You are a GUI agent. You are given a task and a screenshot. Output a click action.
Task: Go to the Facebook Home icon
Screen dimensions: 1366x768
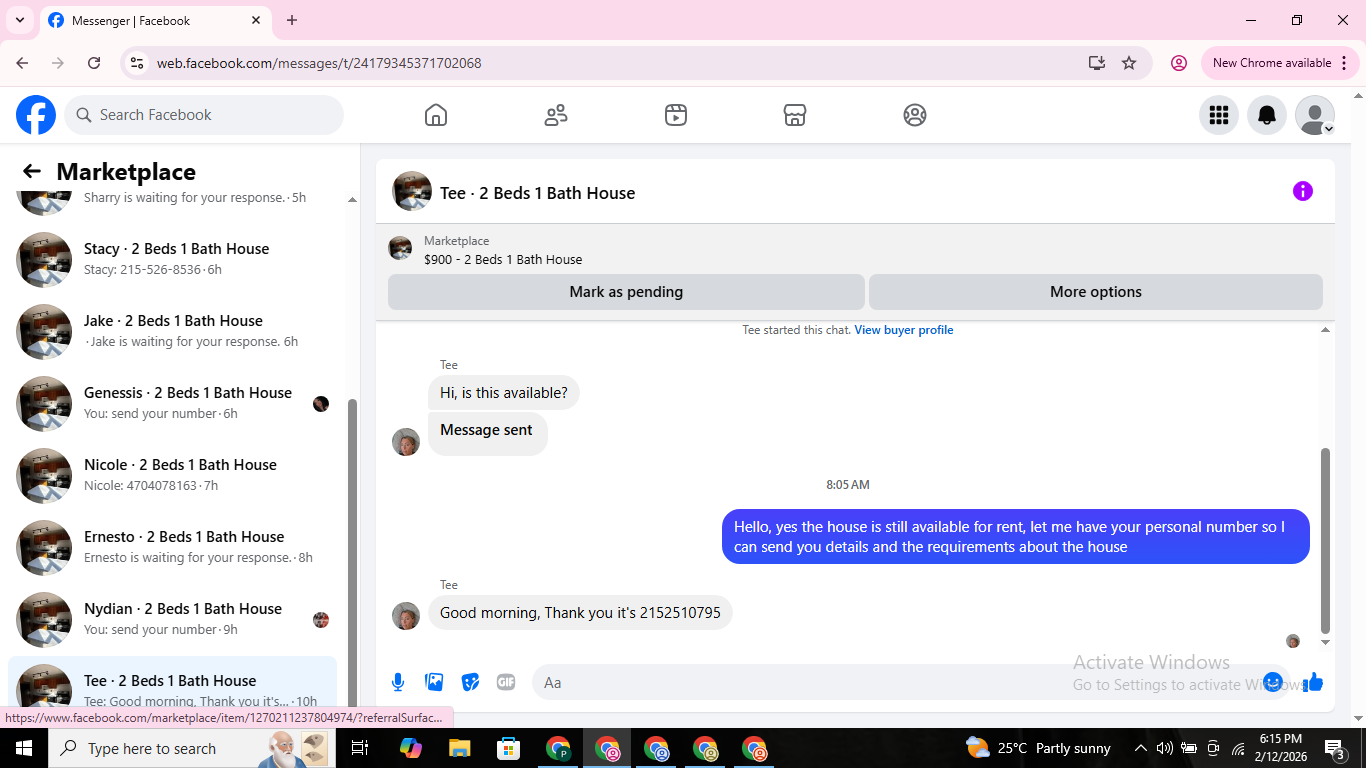(436, 115)
